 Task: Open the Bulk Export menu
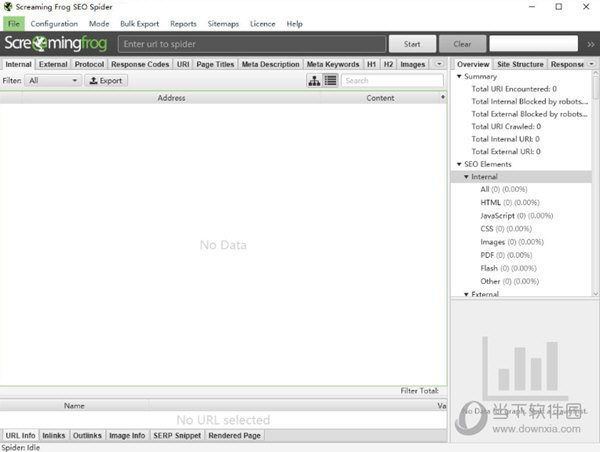pyautogui.click(x=139, y=24)
